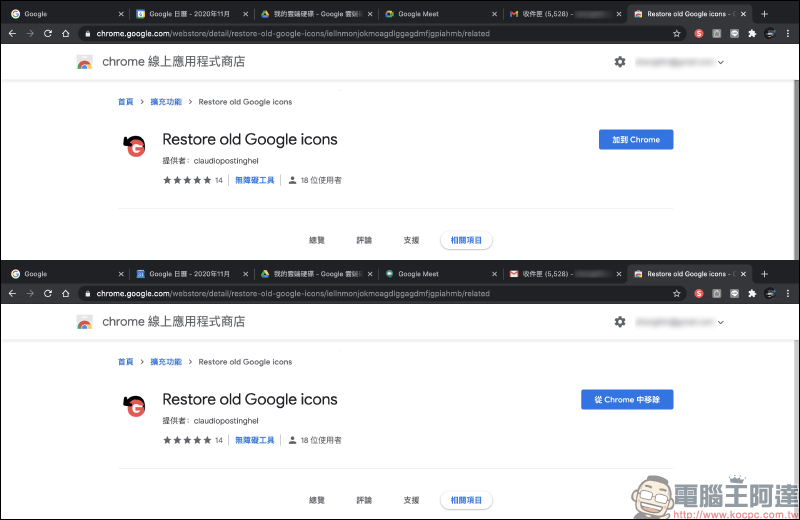This screenshot has height=520, width=800.
Task: Select 評論 section in bottom window
Action: (364, 500)
